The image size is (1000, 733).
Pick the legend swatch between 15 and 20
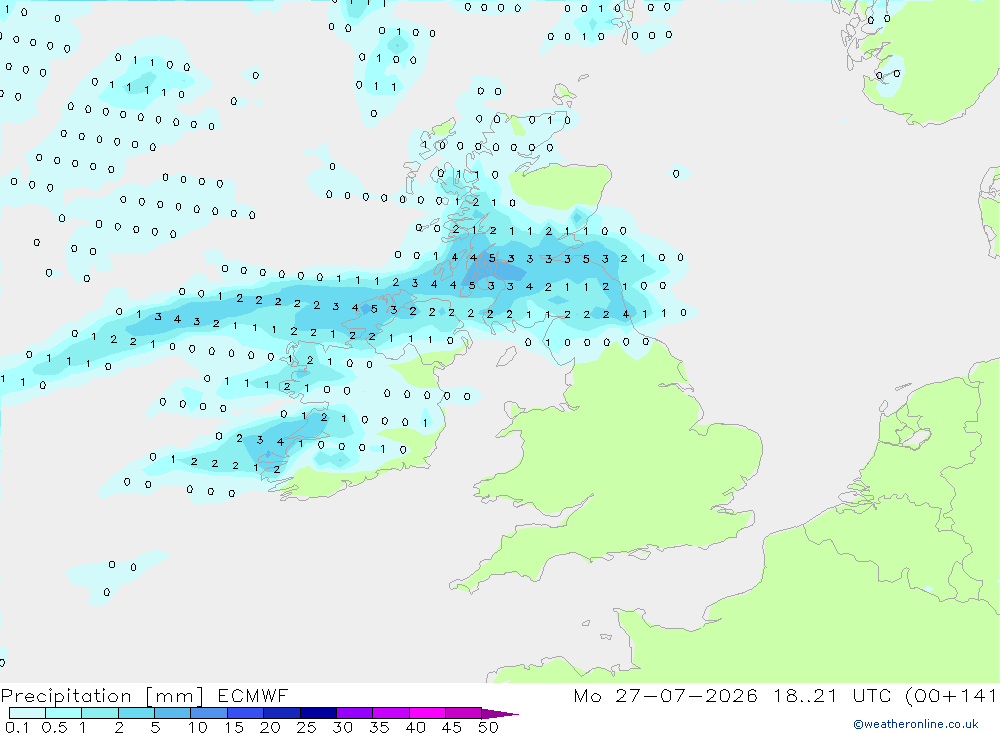tap(245, 713)
